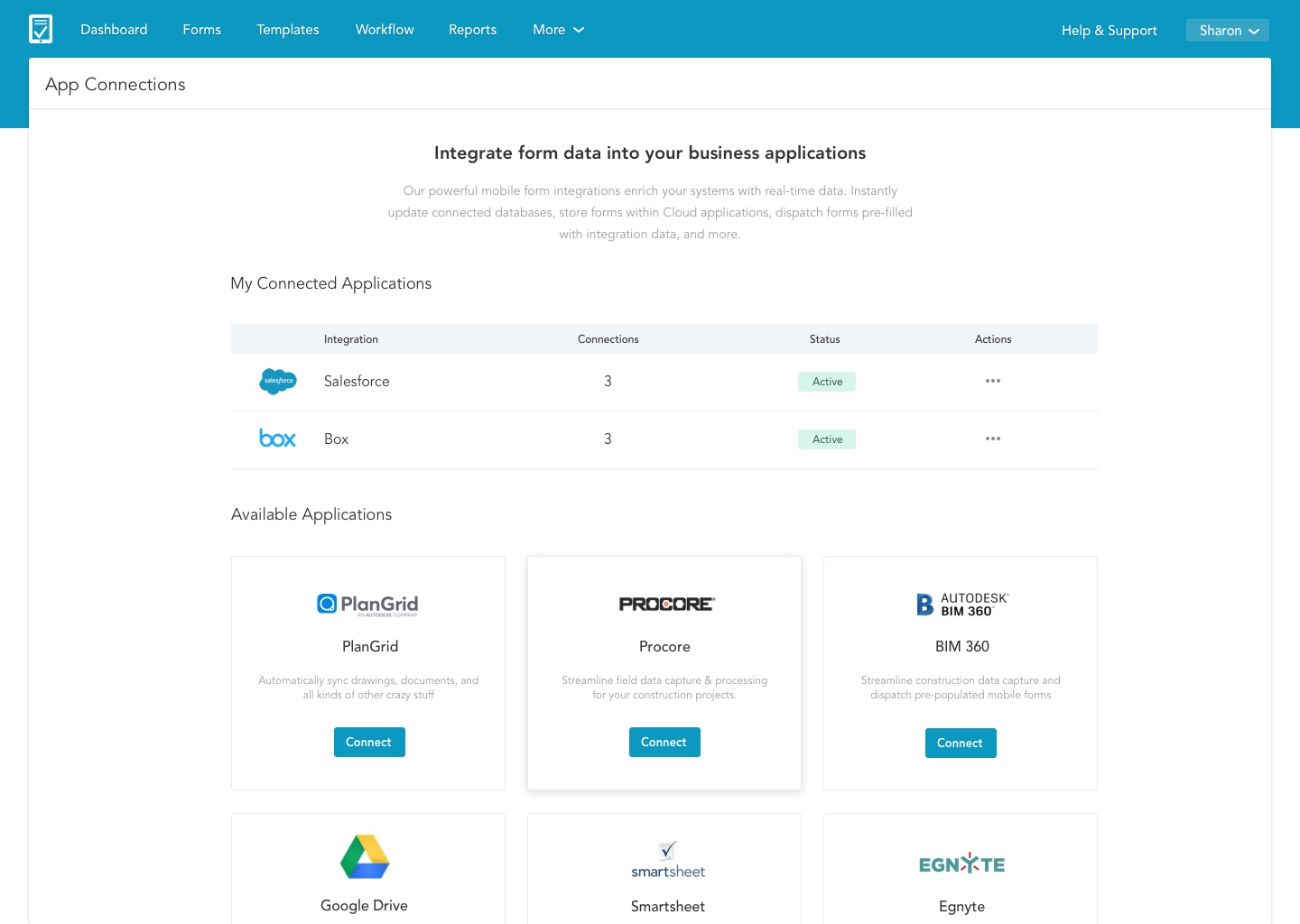Click the PlanGrid logo
The width and height of the screenshot is (1300, 924).
point(367,605)
